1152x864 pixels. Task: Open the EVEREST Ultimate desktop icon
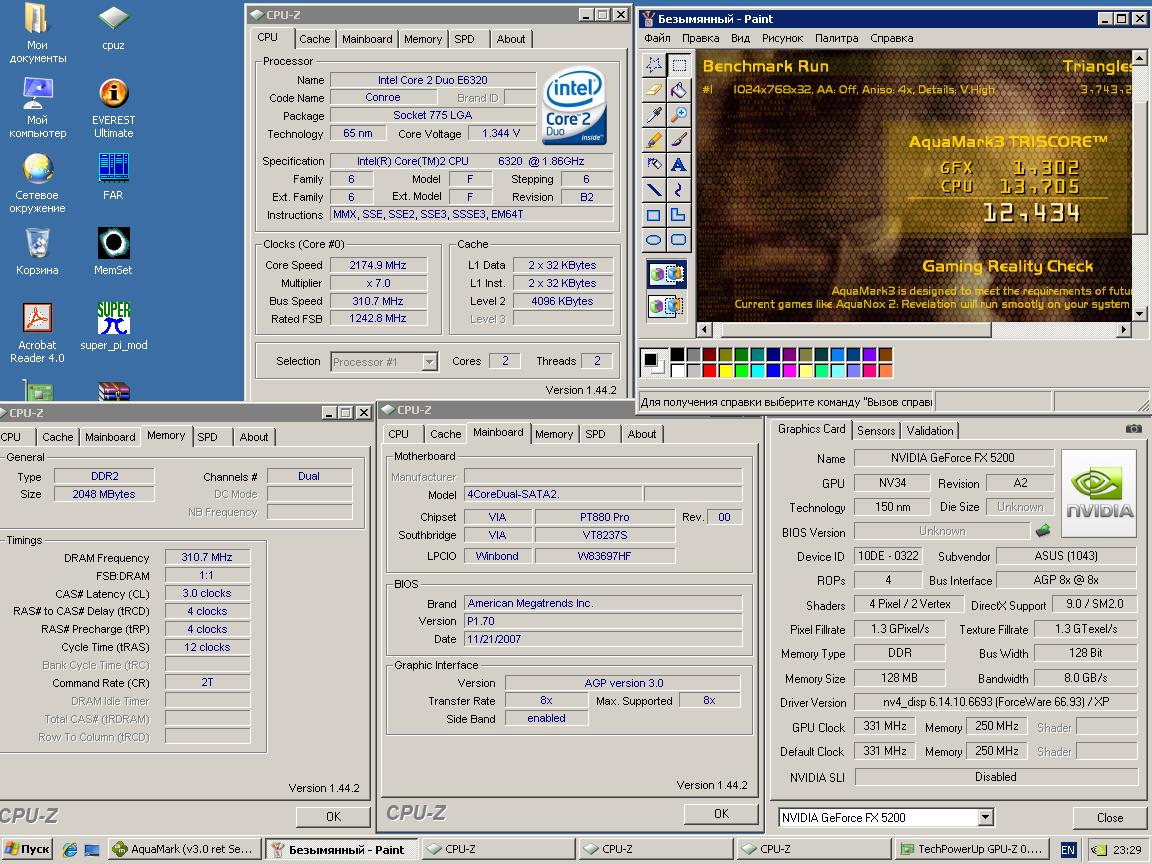113,108
